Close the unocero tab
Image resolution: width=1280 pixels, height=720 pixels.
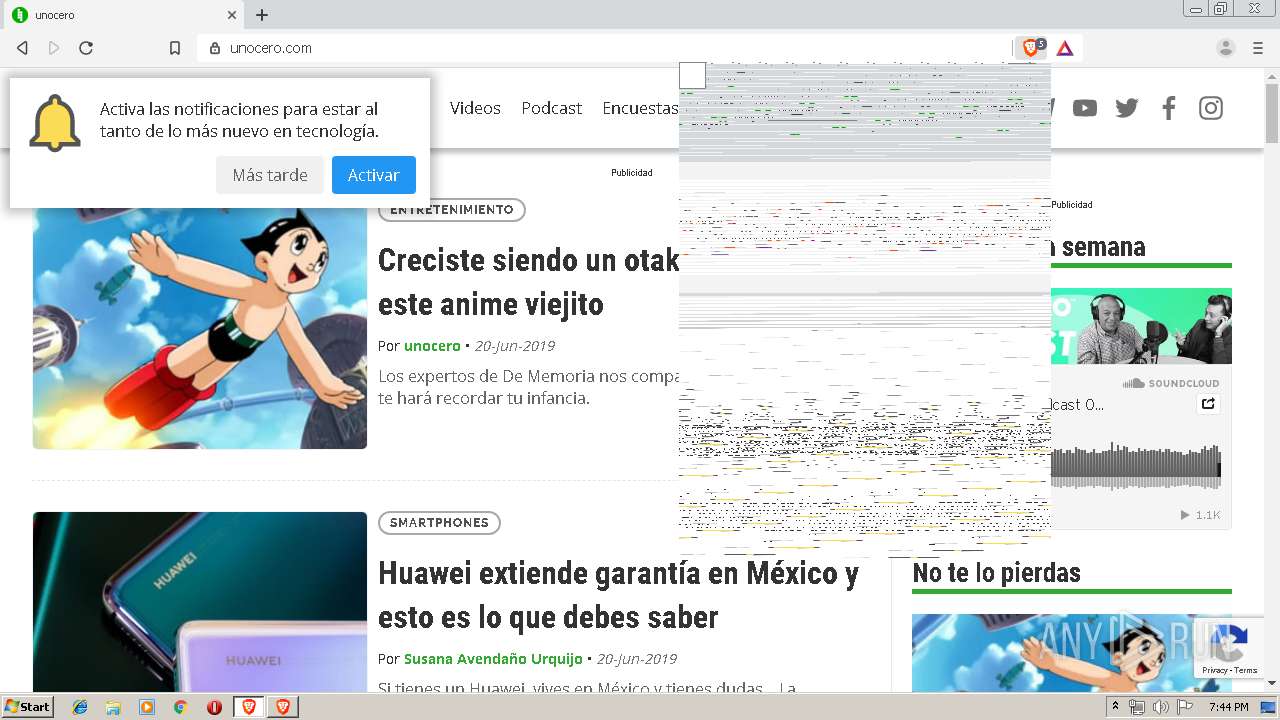point(232,15)
